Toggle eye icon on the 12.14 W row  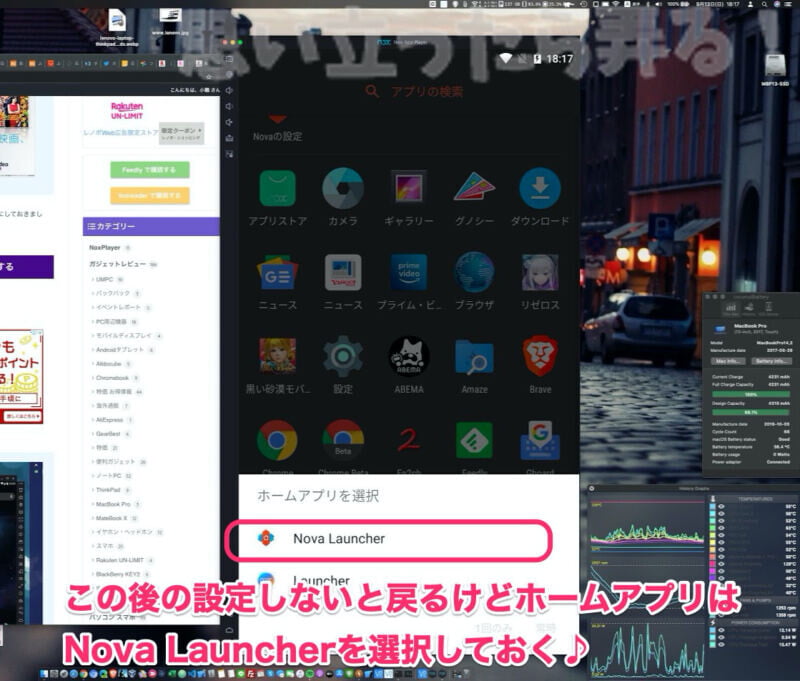point(721,630)
